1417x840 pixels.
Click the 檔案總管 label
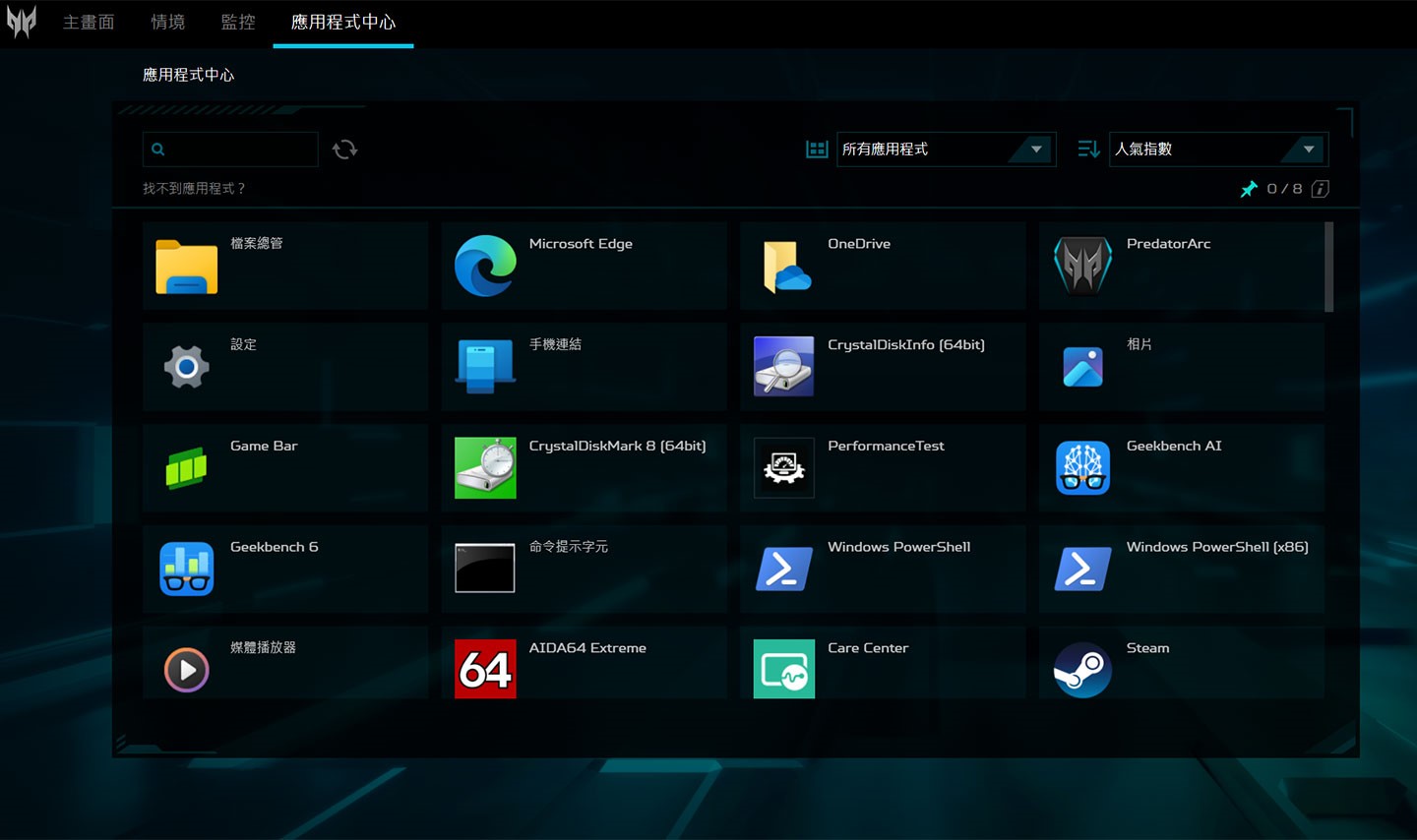point(256,243)
